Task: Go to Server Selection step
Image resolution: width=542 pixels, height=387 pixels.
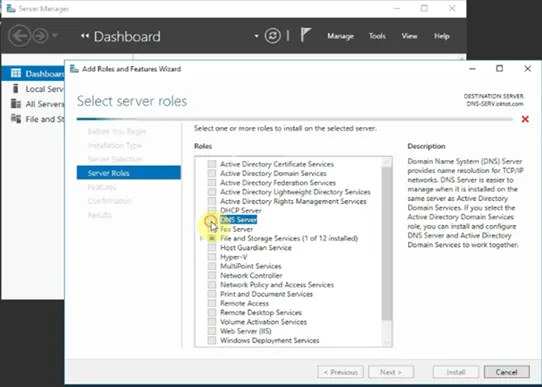Action: (115, 159)
